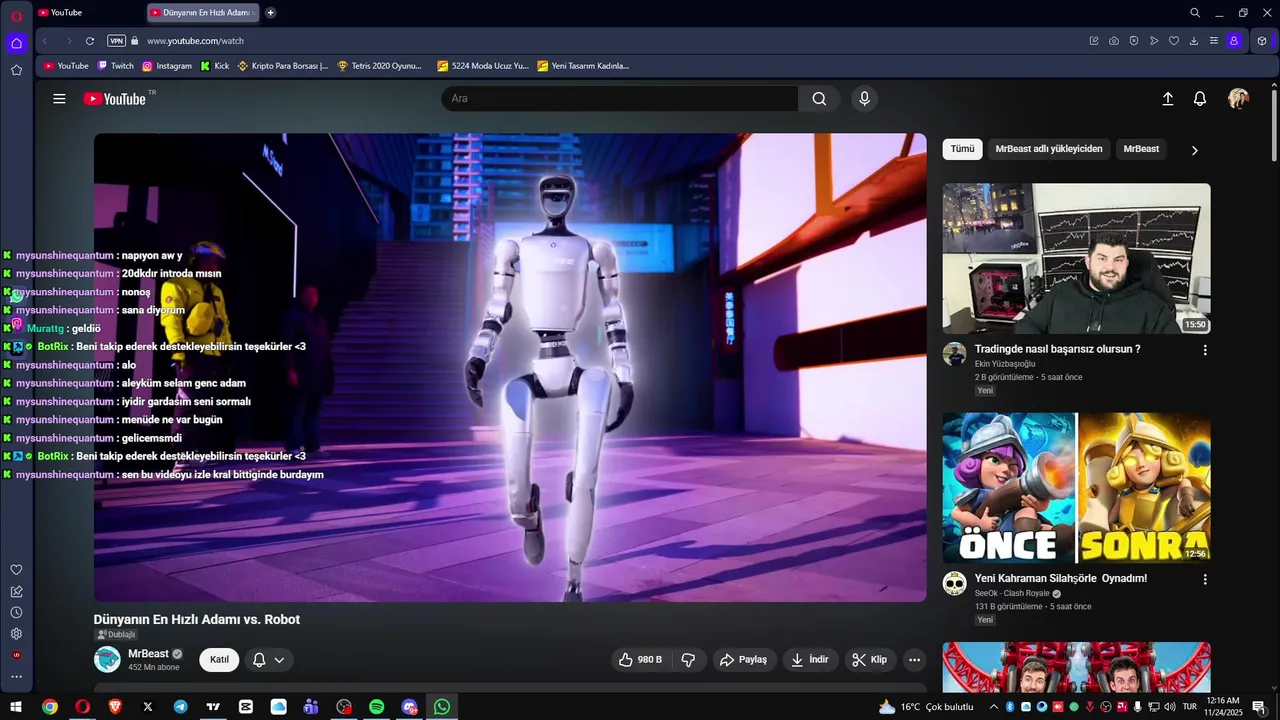Open the MrBeast channel avatar
The height and width of the screenshot is (720, 1280).
107,660
